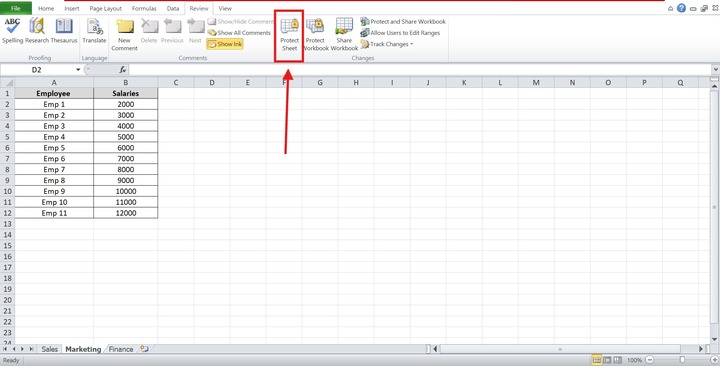Click the Zoom out minus button
720x366 pixels.
tap(649, 360)
